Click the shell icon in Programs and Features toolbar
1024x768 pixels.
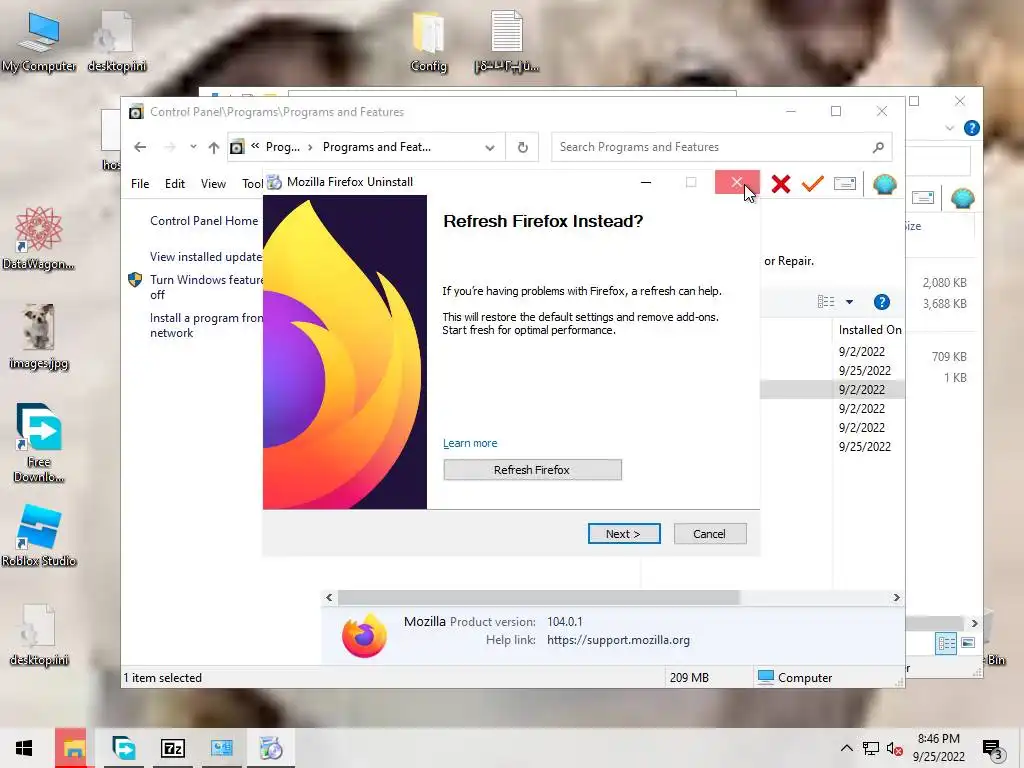[x=884, y=184]
